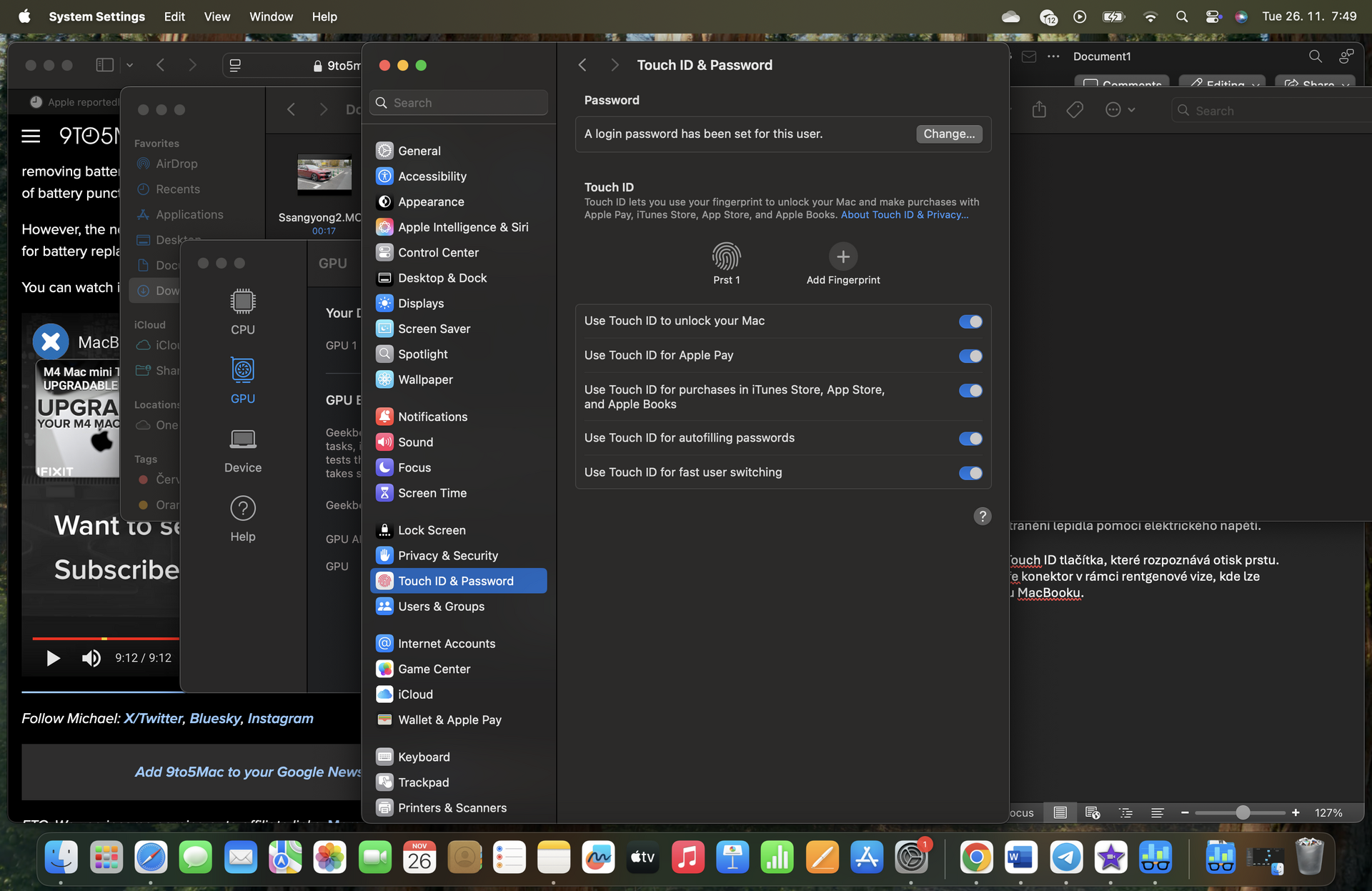Select Users & Groups settings
The height and width of the screenshot is (891, 1372).
(x=441, y=606)
